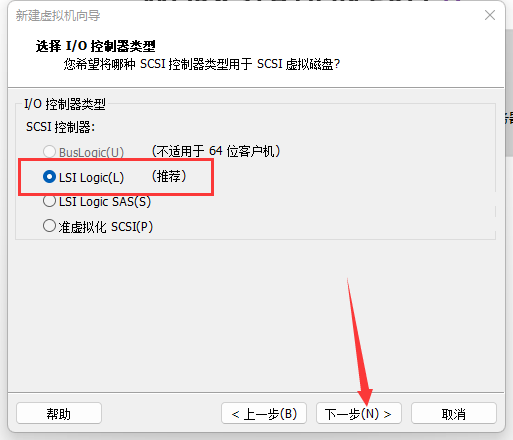The width and height of the screenshot is (513, 440).
Task: Click the (推荐) recommendation note
Action: click(x=169, y=176)
